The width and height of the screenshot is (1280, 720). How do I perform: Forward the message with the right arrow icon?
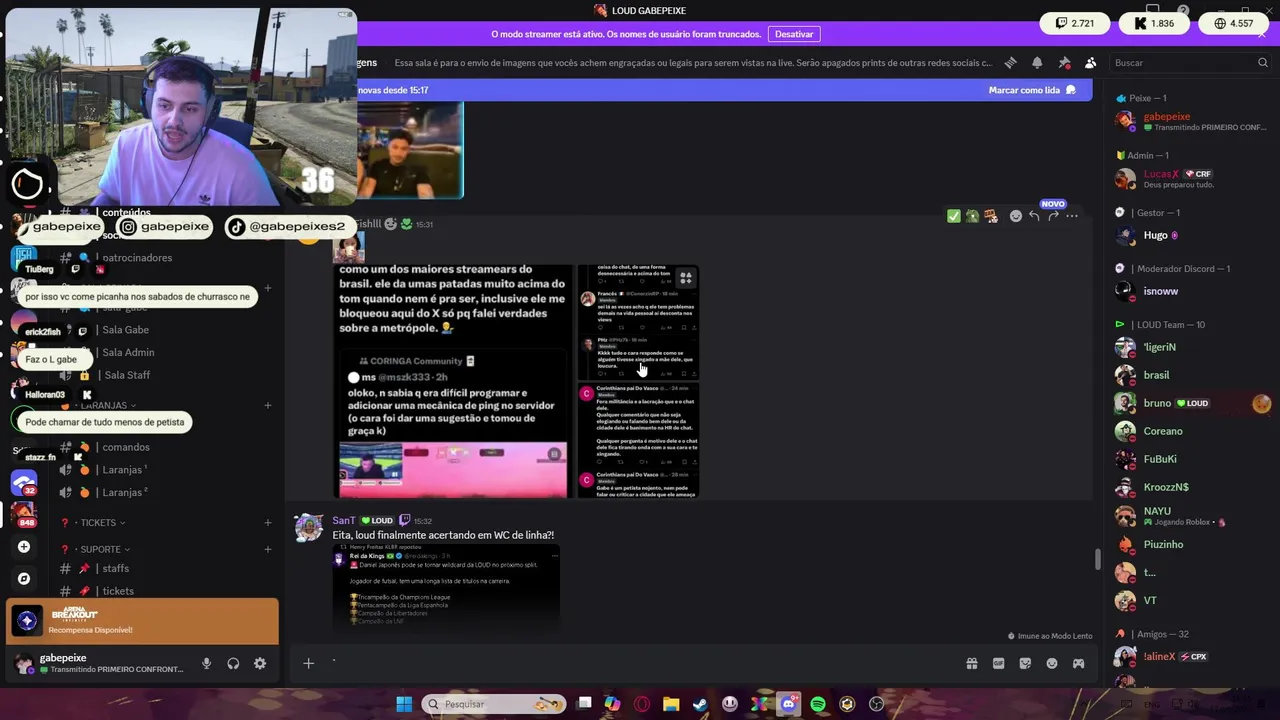coord(1053,216)
